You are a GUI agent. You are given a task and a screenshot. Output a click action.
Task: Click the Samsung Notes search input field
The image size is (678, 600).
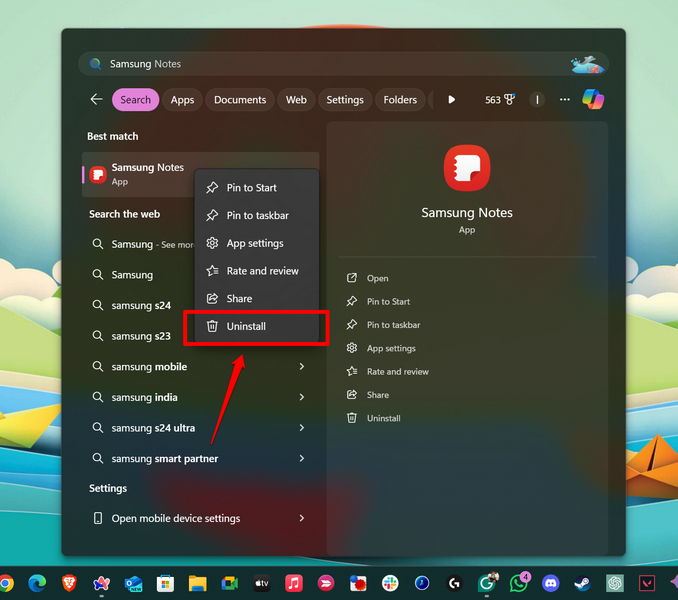pyautogui.click(x=343, y=64)
